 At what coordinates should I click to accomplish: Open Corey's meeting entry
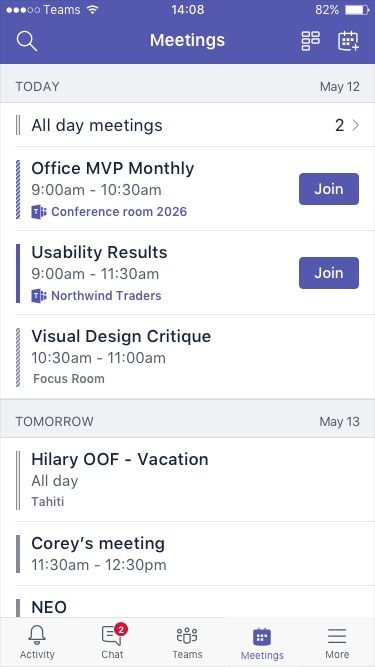point(188,554)
